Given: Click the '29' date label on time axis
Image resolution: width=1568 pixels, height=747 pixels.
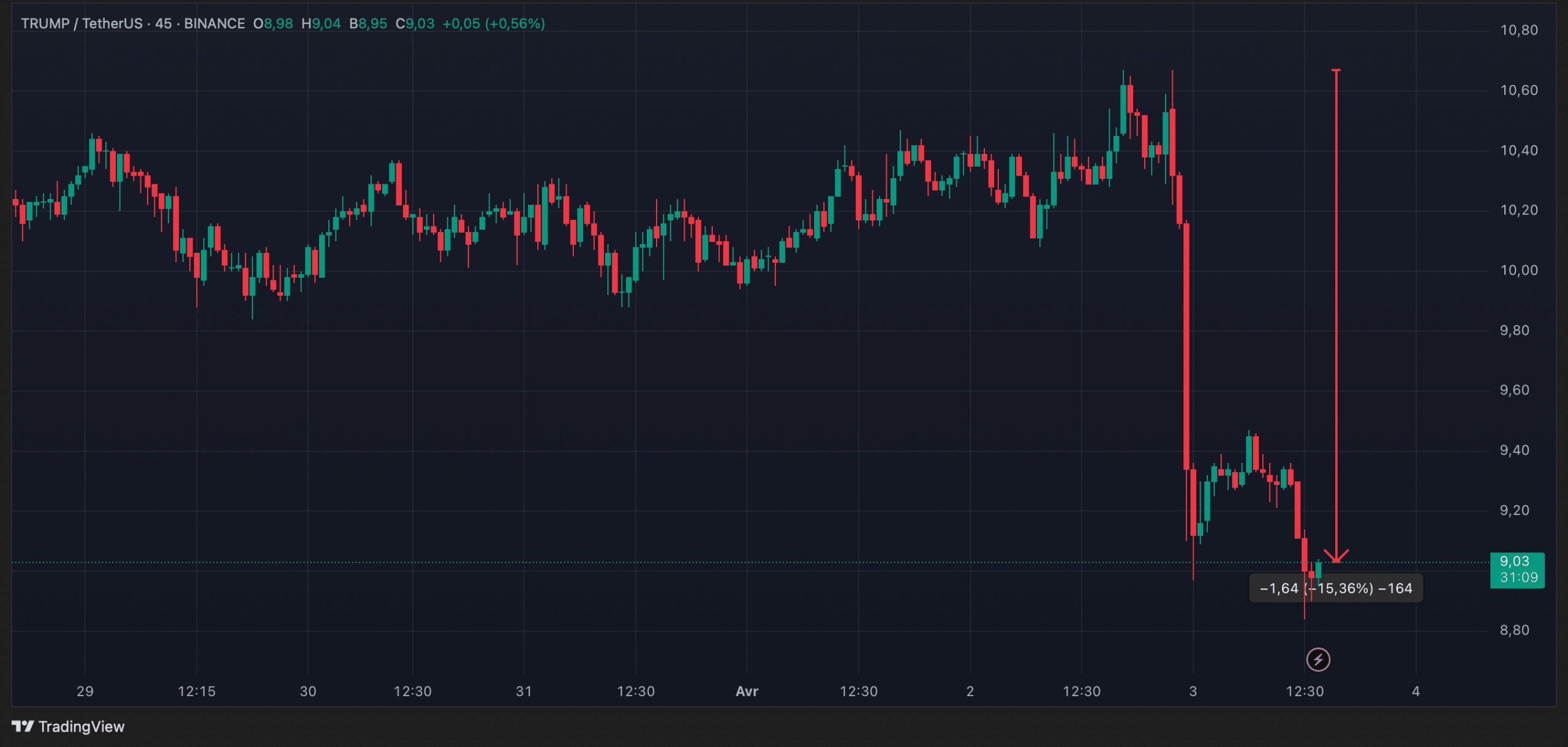Looking at the screenshot, I should [x=85, y=691].
